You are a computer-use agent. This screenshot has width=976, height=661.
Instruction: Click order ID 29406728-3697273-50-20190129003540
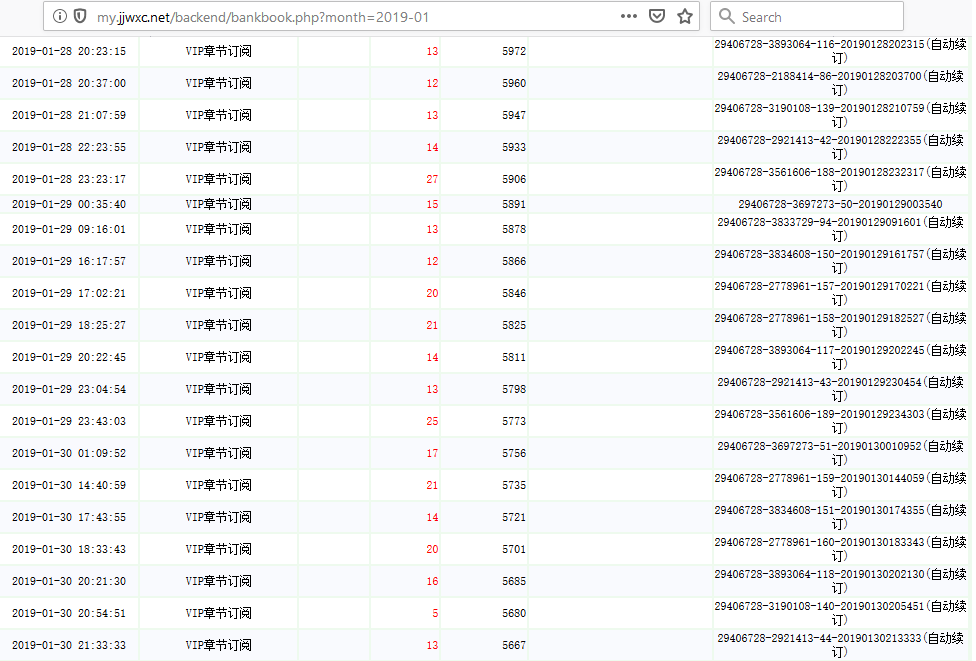point(840,204)
